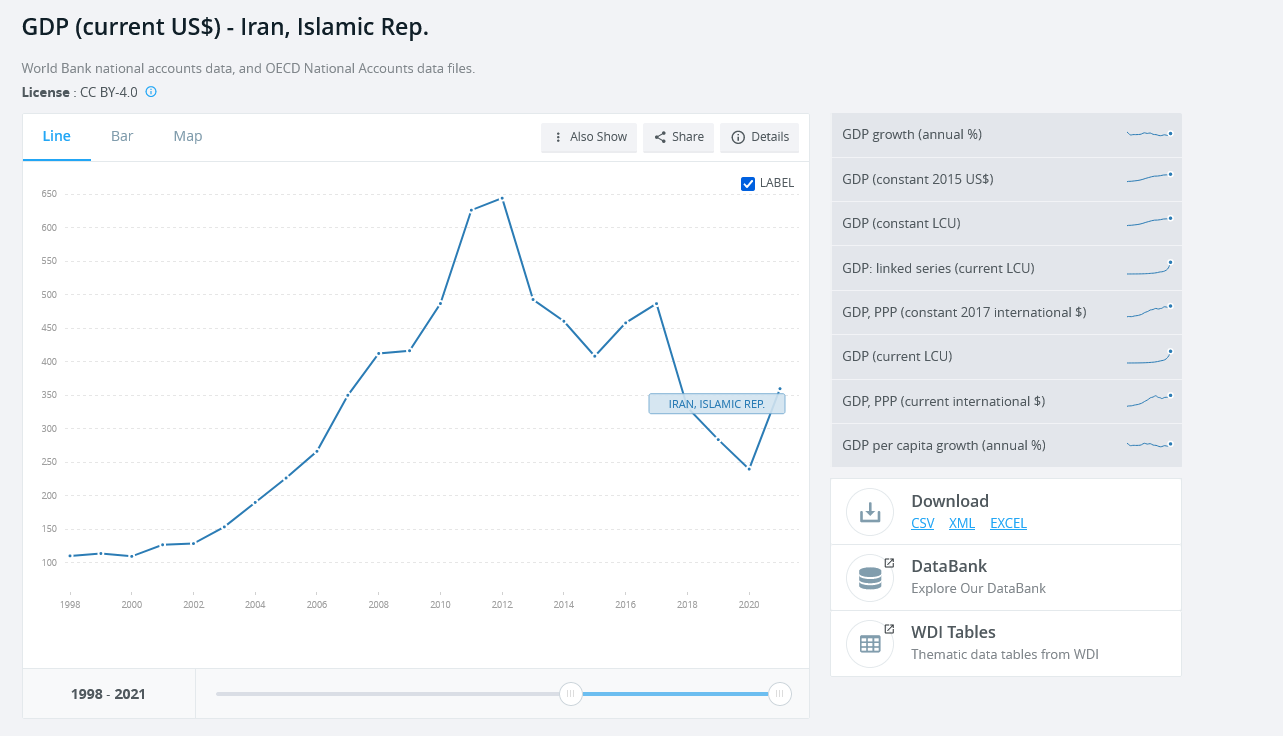This screenshot has height=736, width=1283.
Task: Click the DataBank external link icon
Action: (889, 563)
